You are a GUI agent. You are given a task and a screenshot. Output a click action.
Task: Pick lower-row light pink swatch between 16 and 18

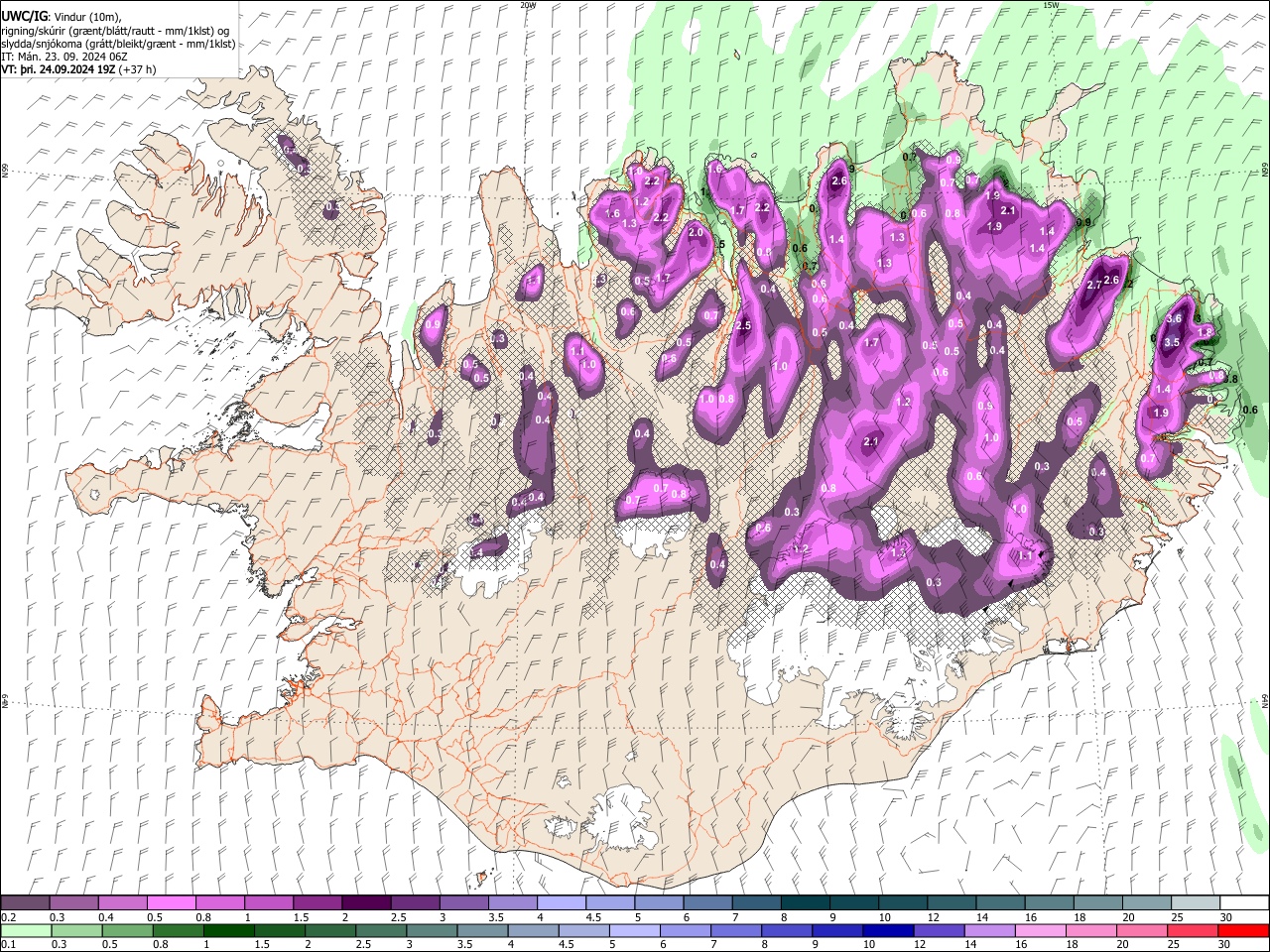pyautogui.click(x=1040, y=931)
